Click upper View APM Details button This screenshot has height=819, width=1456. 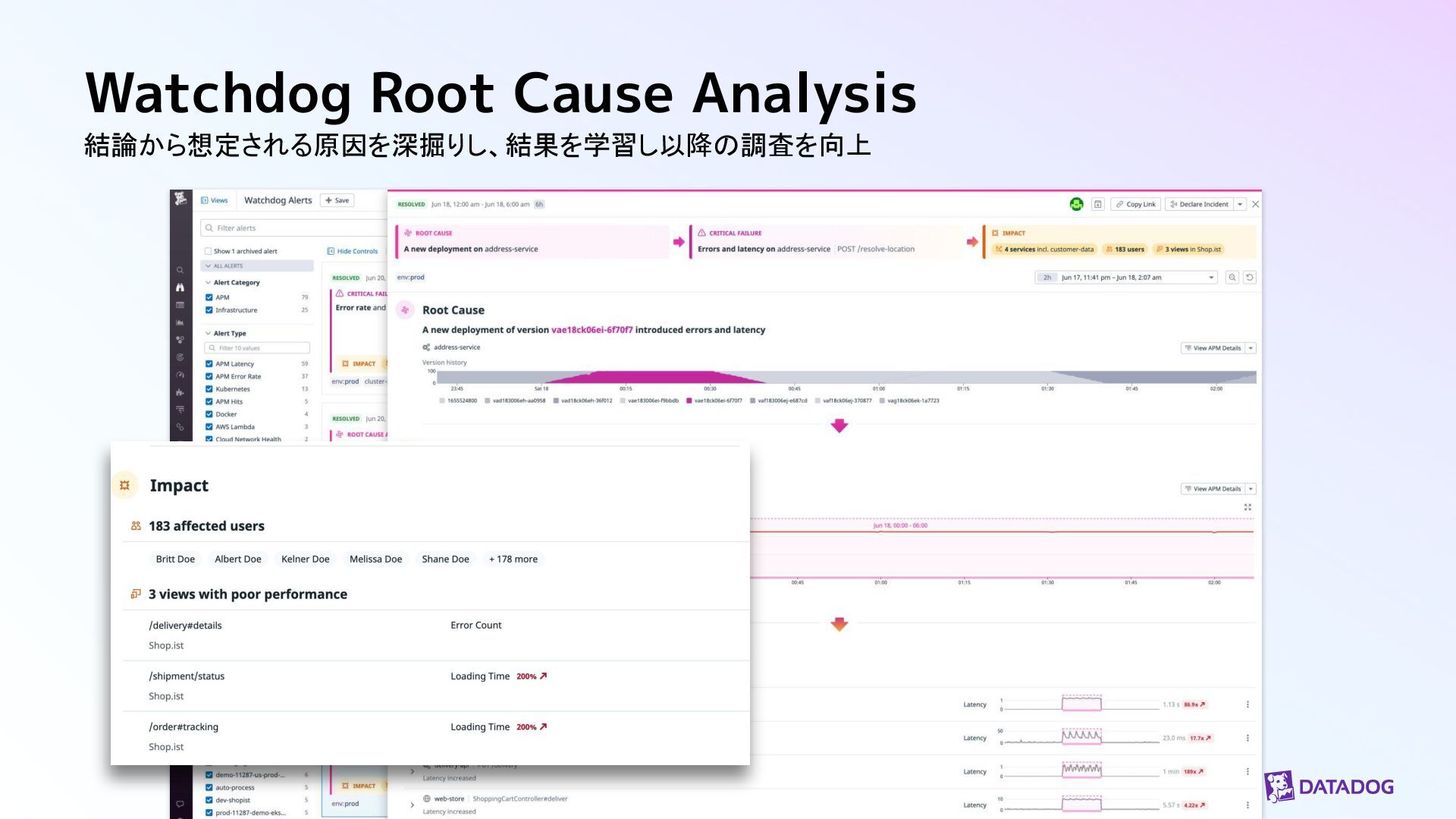(x=1213, y=348)
